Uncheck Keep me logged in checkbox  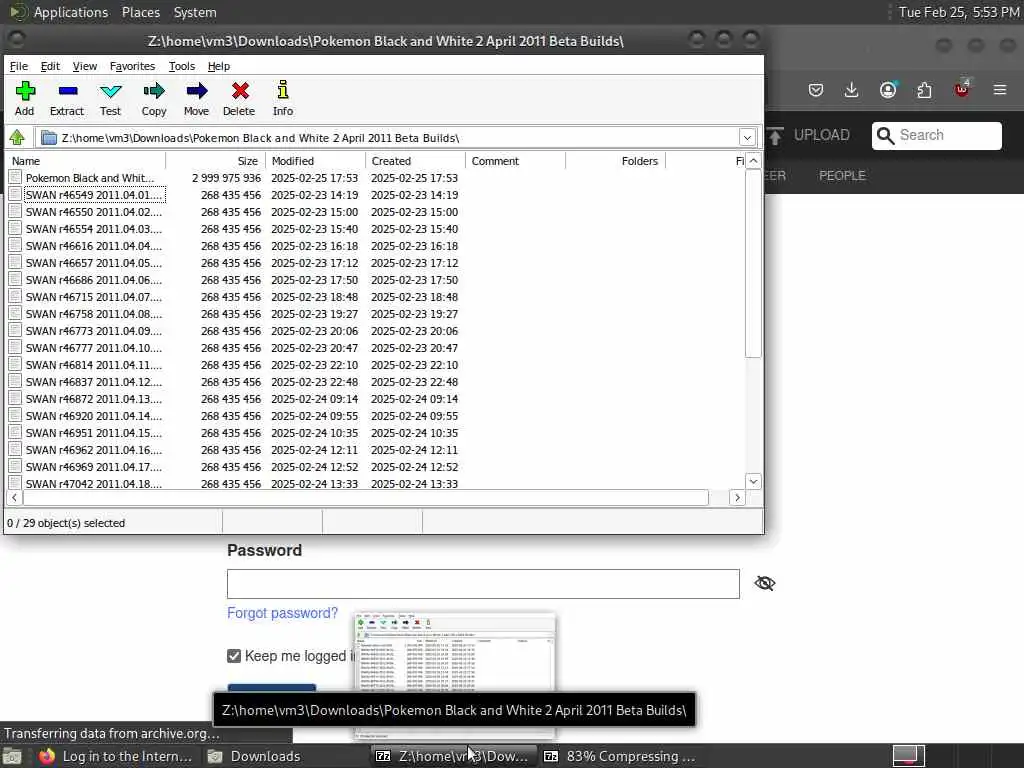234,656
